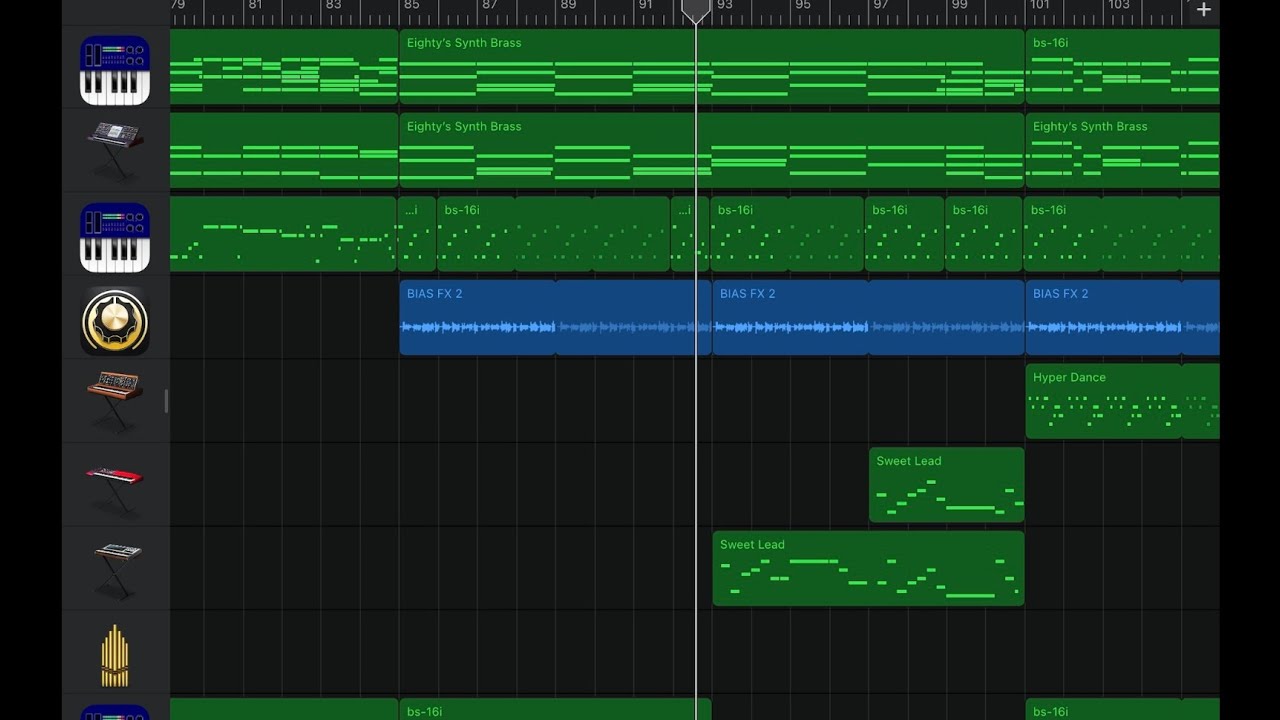Select the first bs-16i keyboard track icon
Screen dimensions: 1280x720
115,70
